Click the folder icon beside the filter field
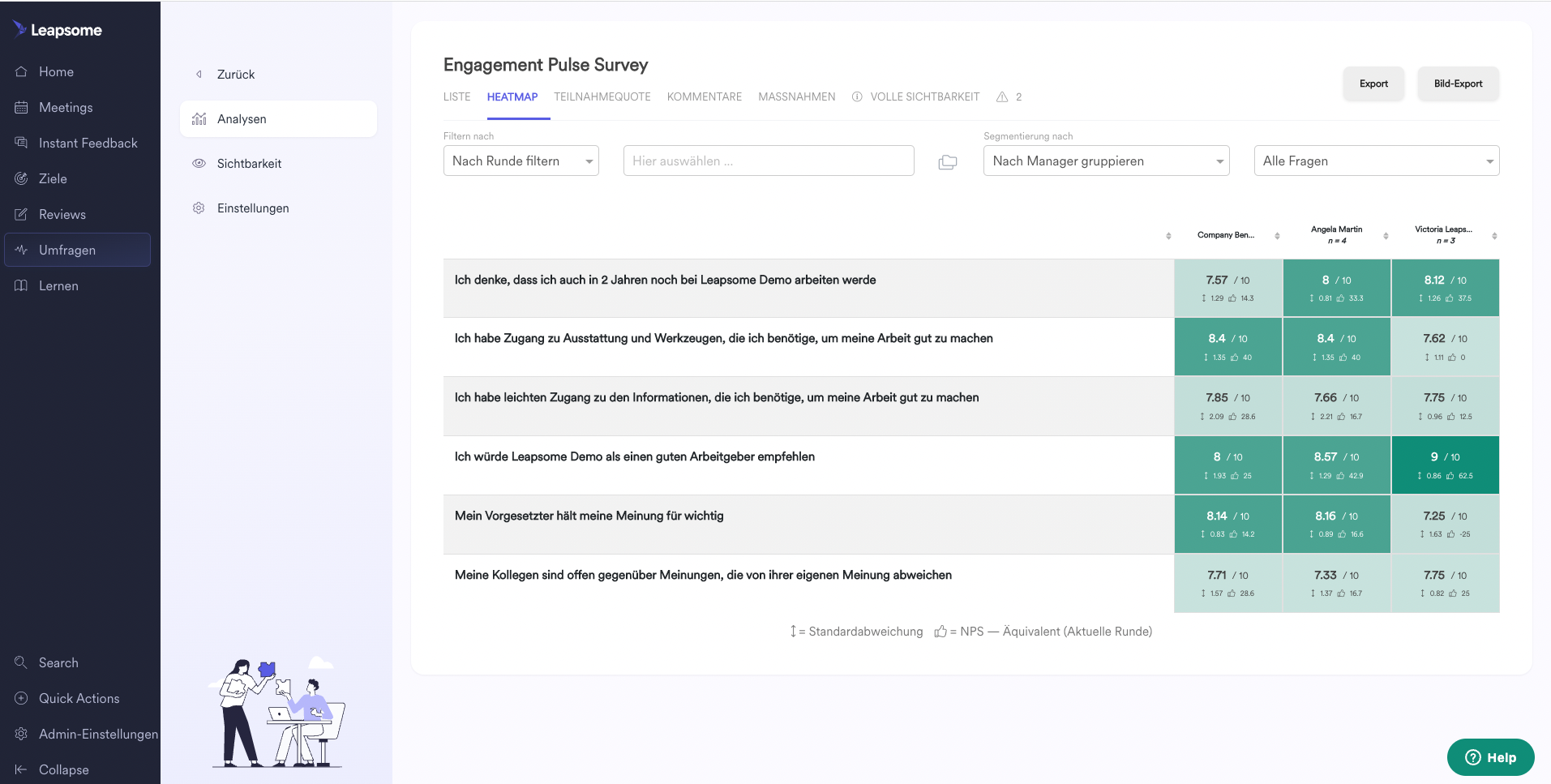 (948, 162)
